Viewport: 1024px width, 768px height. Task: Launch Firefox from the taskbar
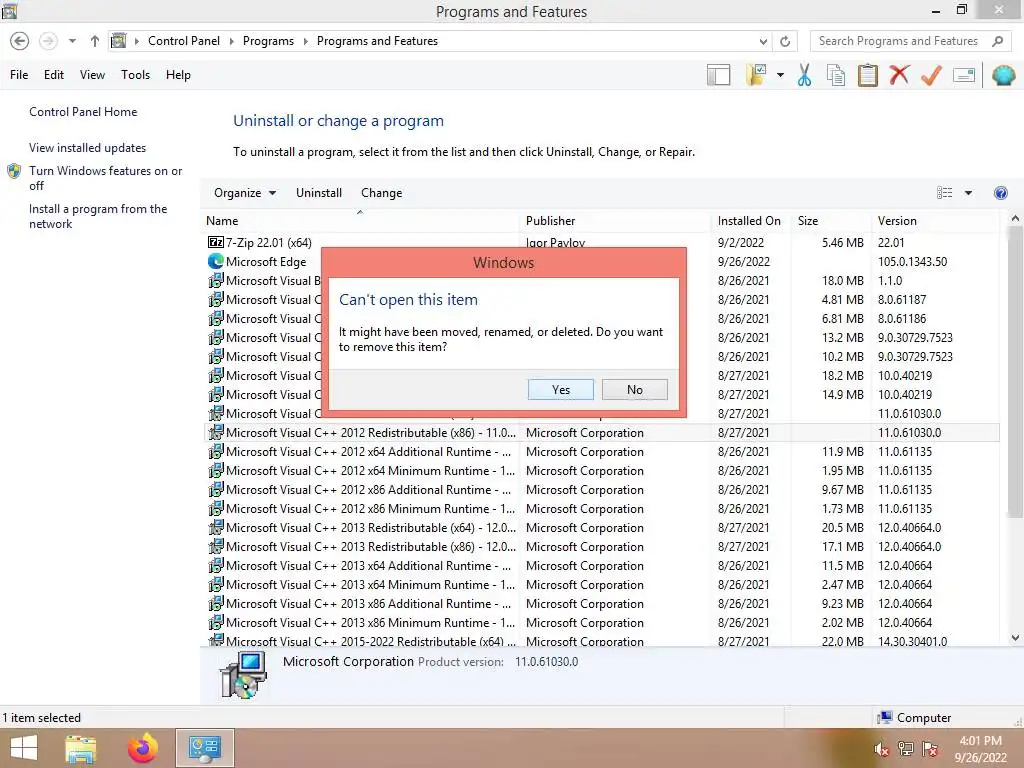(143, 748)
